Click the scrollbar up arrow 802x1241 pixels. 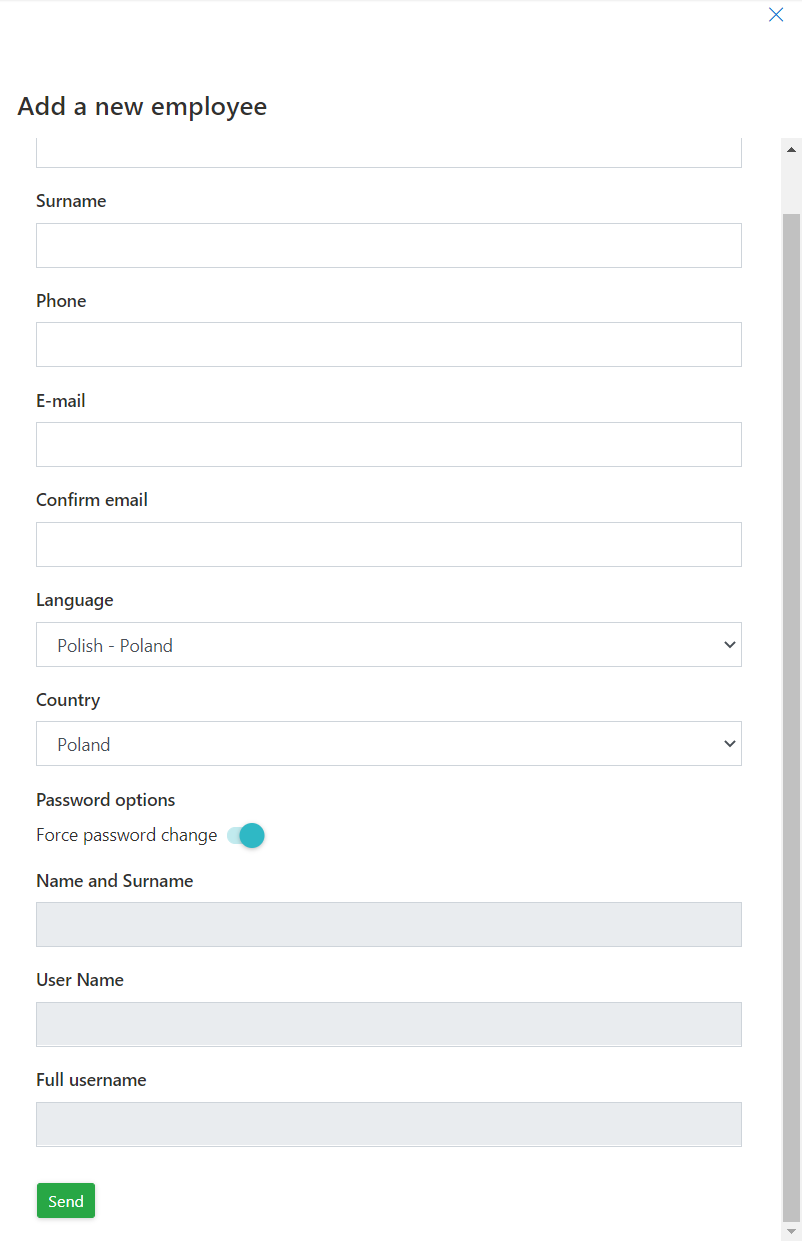[x=792, y=150]
